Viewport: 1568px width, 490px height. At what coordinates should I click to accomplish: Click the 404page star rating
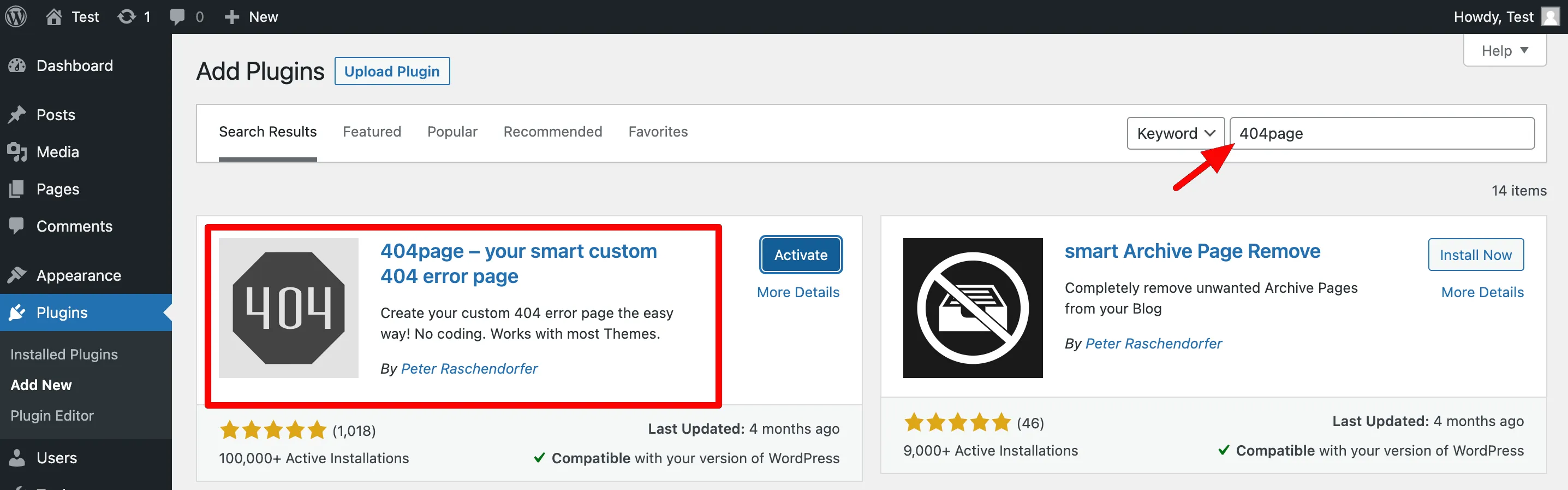coord(273,430)
